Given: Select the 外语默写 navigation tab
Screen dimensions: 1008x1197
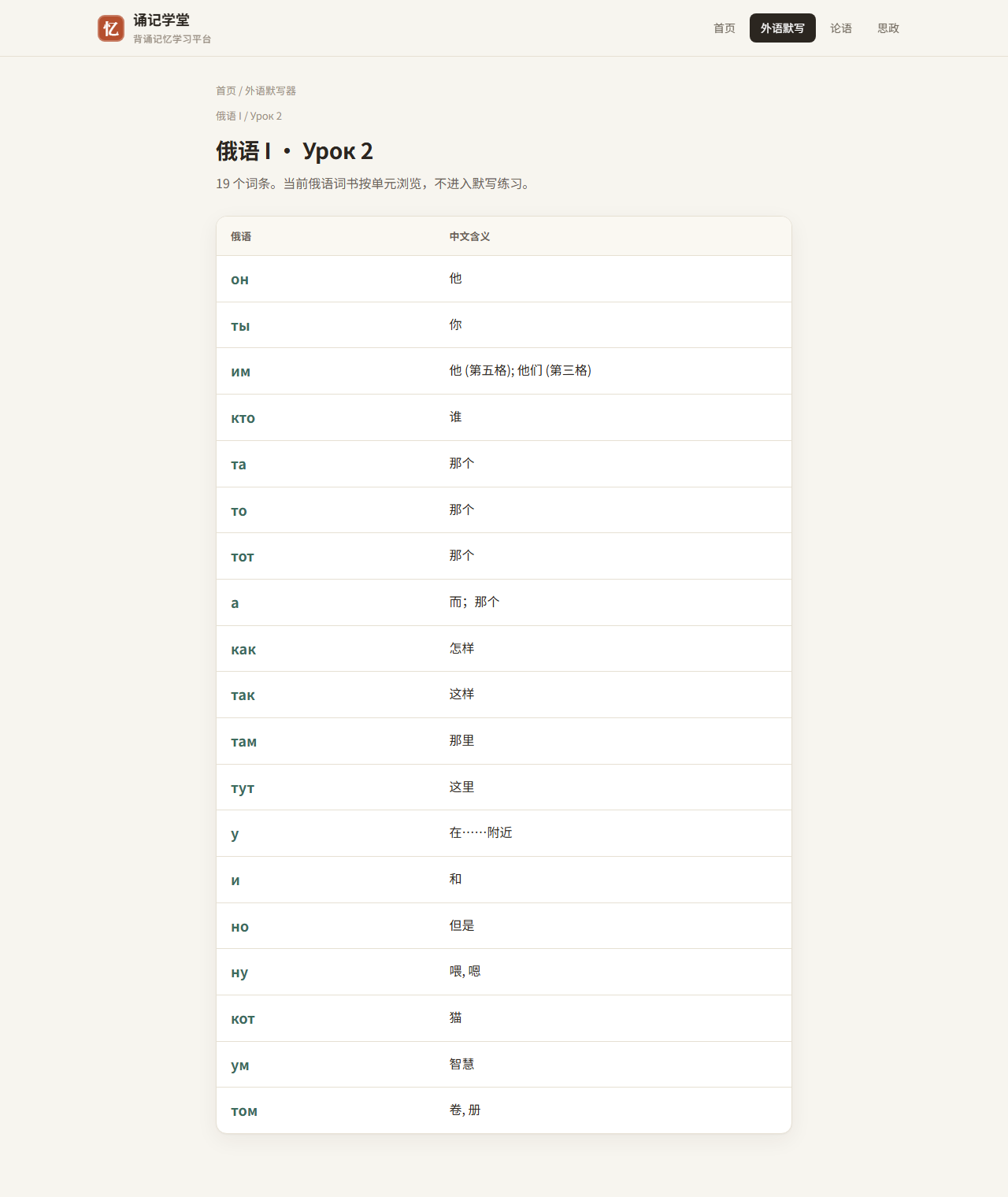Looking at the screenshot, I should tap(783, 28).
